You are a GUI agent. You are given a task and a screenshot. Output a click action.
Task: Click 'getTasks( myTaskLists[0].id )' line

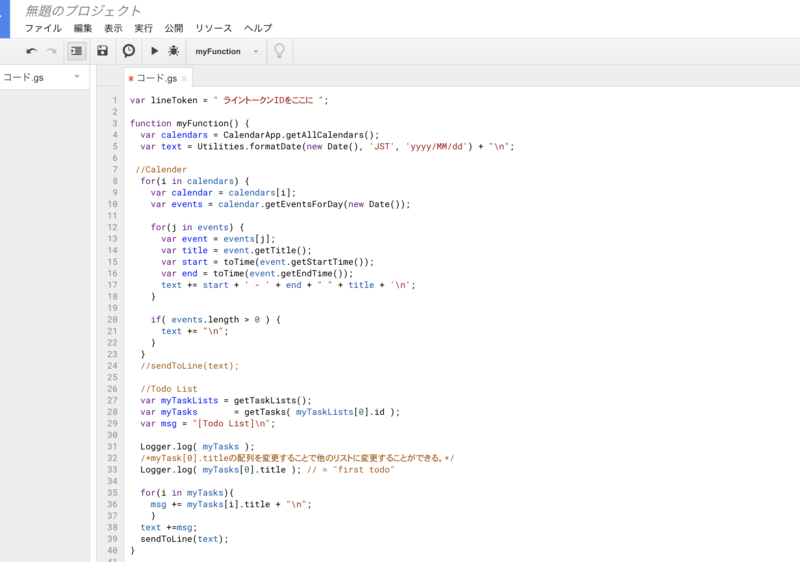coord(319,412)
